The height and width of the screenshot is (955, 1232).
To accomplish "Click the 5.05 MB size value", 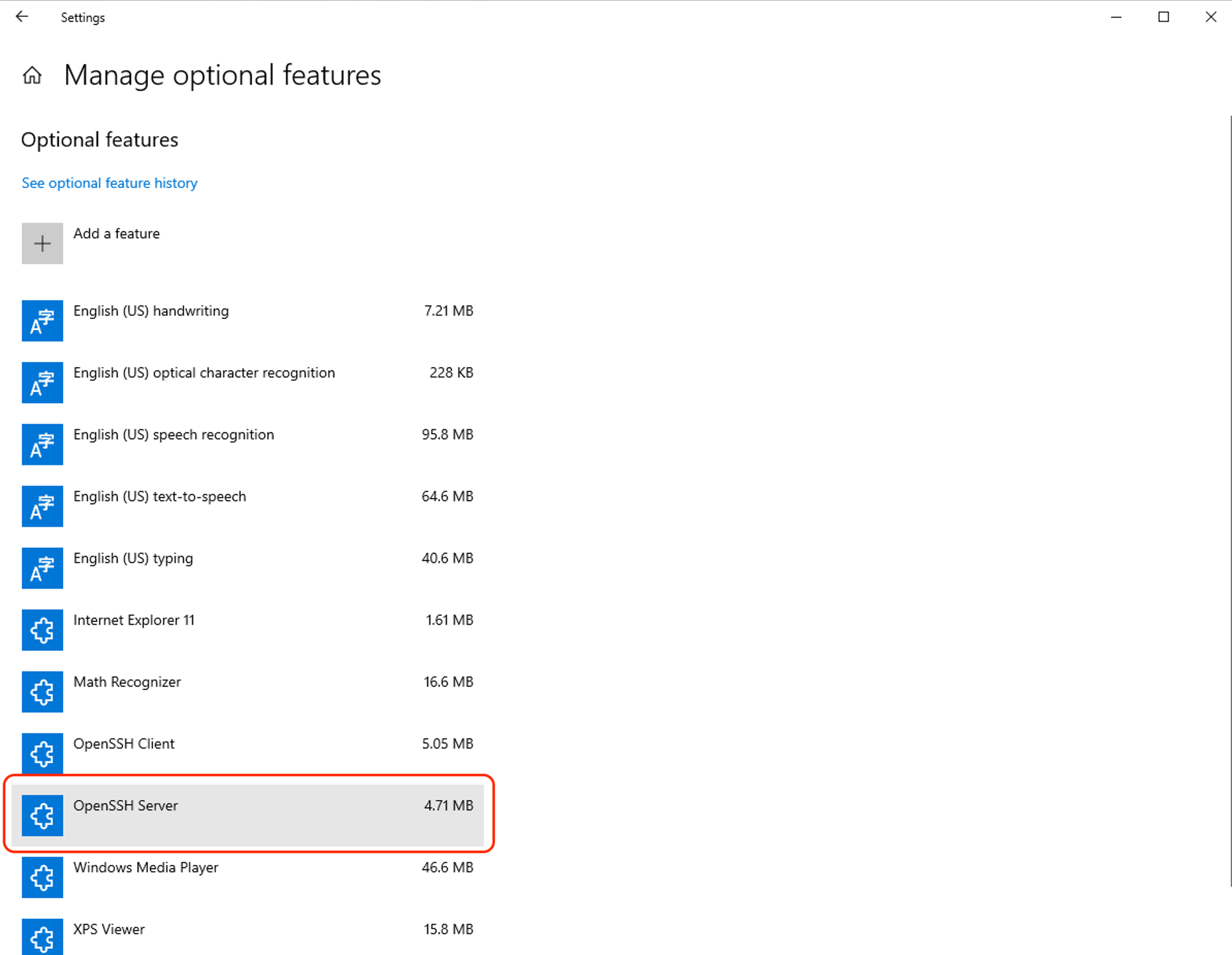I will click(447, 744).
